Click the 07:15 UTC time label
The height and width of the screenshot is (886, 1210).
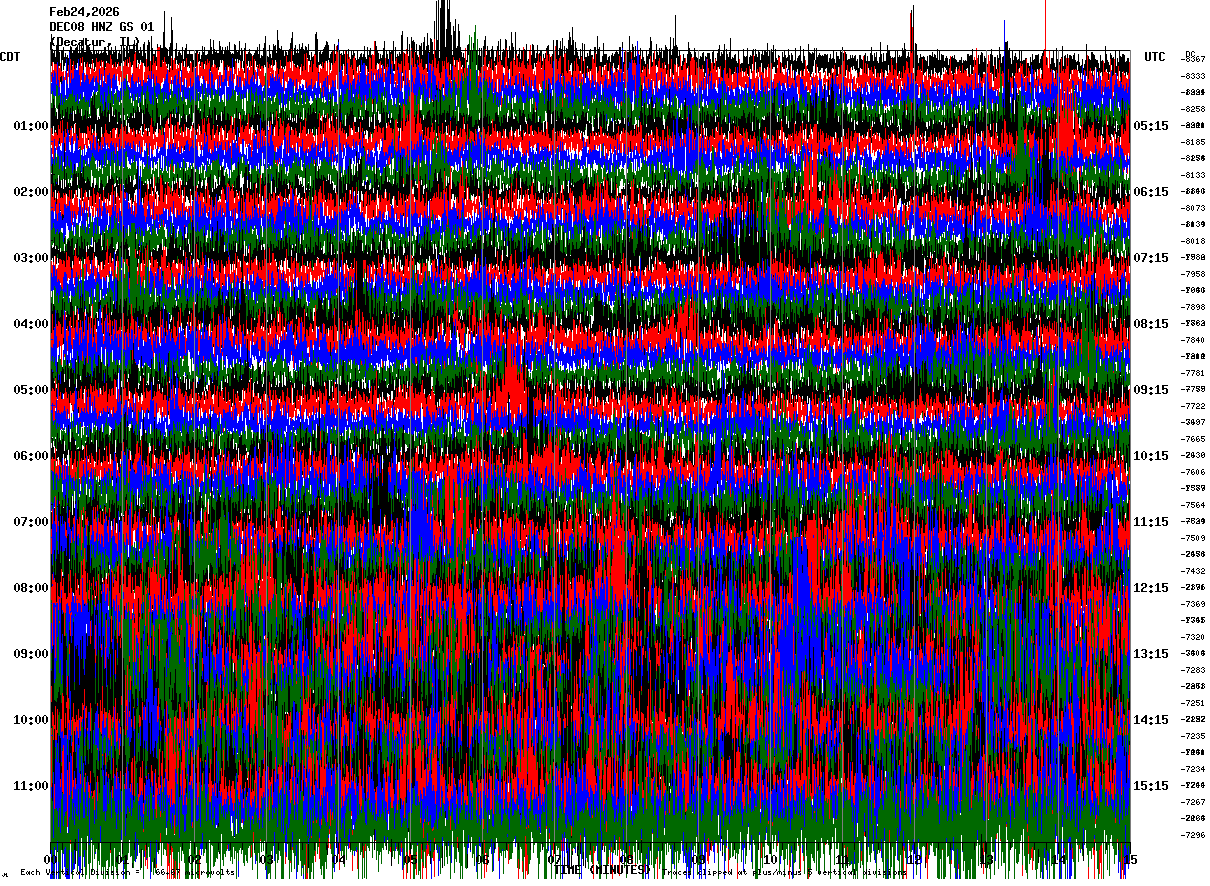click(1151, 258)
